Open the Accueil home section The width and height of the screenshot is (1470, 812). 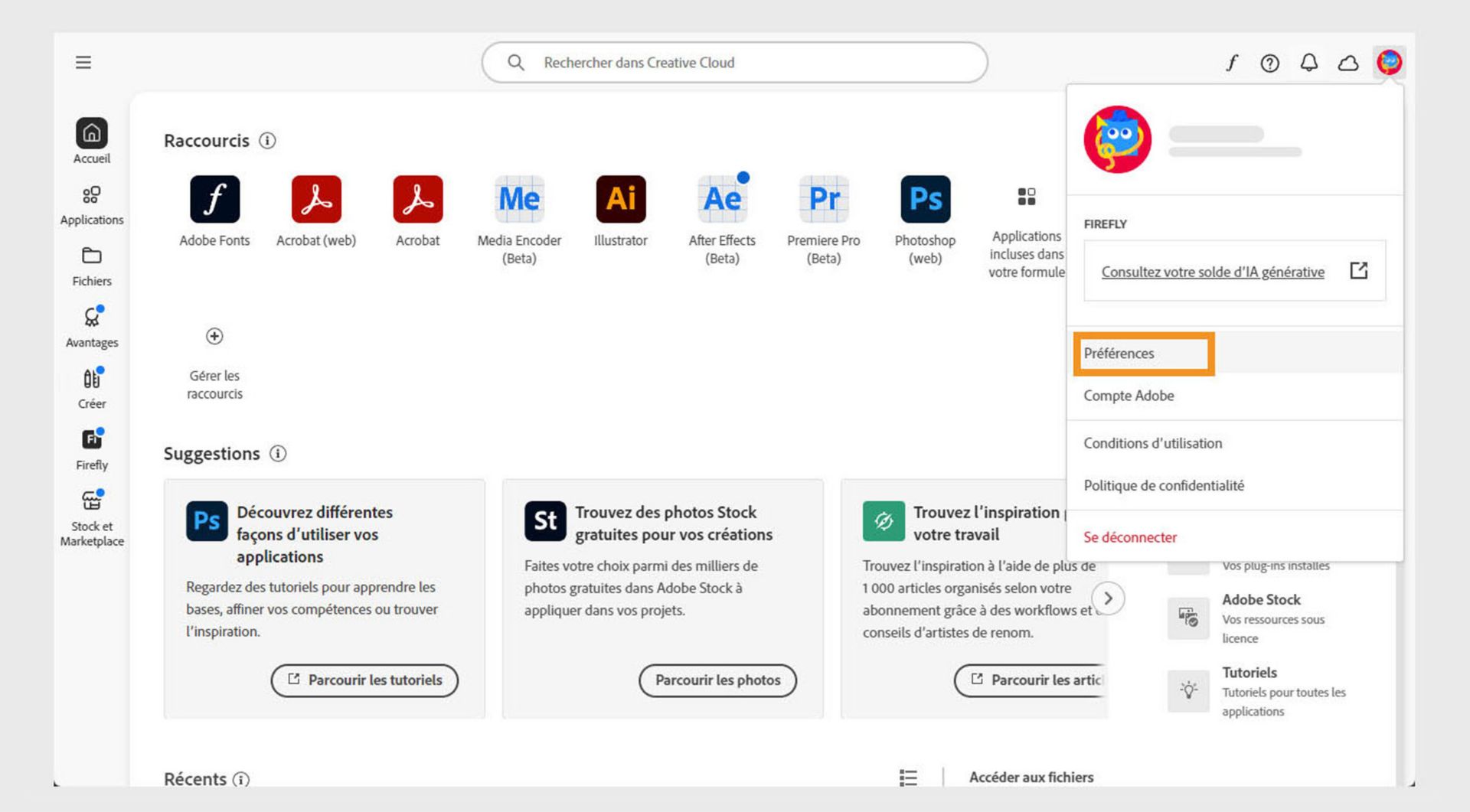[x=92, y=142]
